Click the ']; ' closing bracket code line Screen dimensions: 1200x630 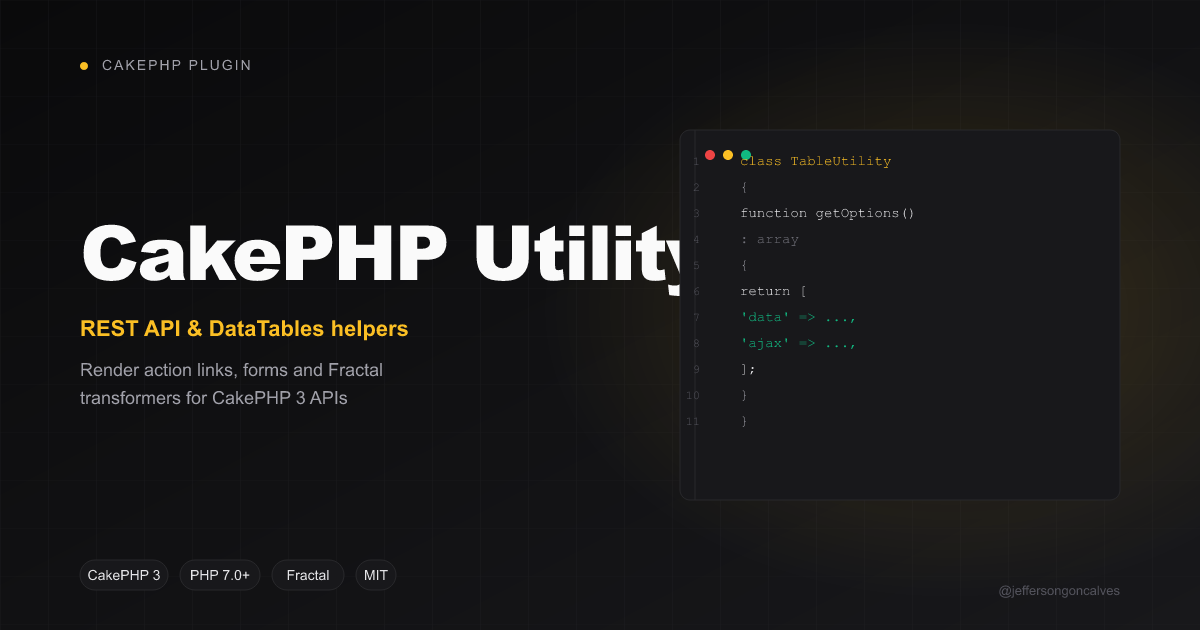point(748,369)
